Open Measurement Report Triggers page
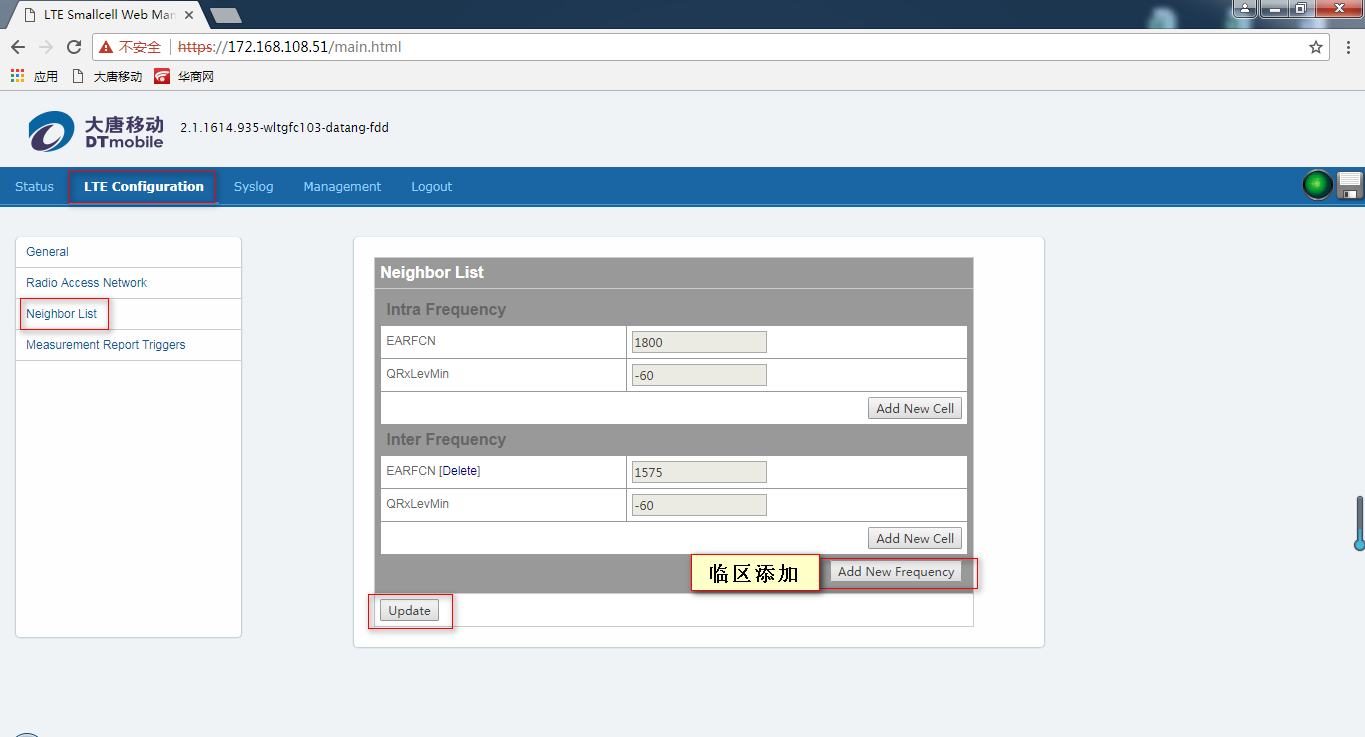The width and height of the screenshot is (1365, 737). 105,345
